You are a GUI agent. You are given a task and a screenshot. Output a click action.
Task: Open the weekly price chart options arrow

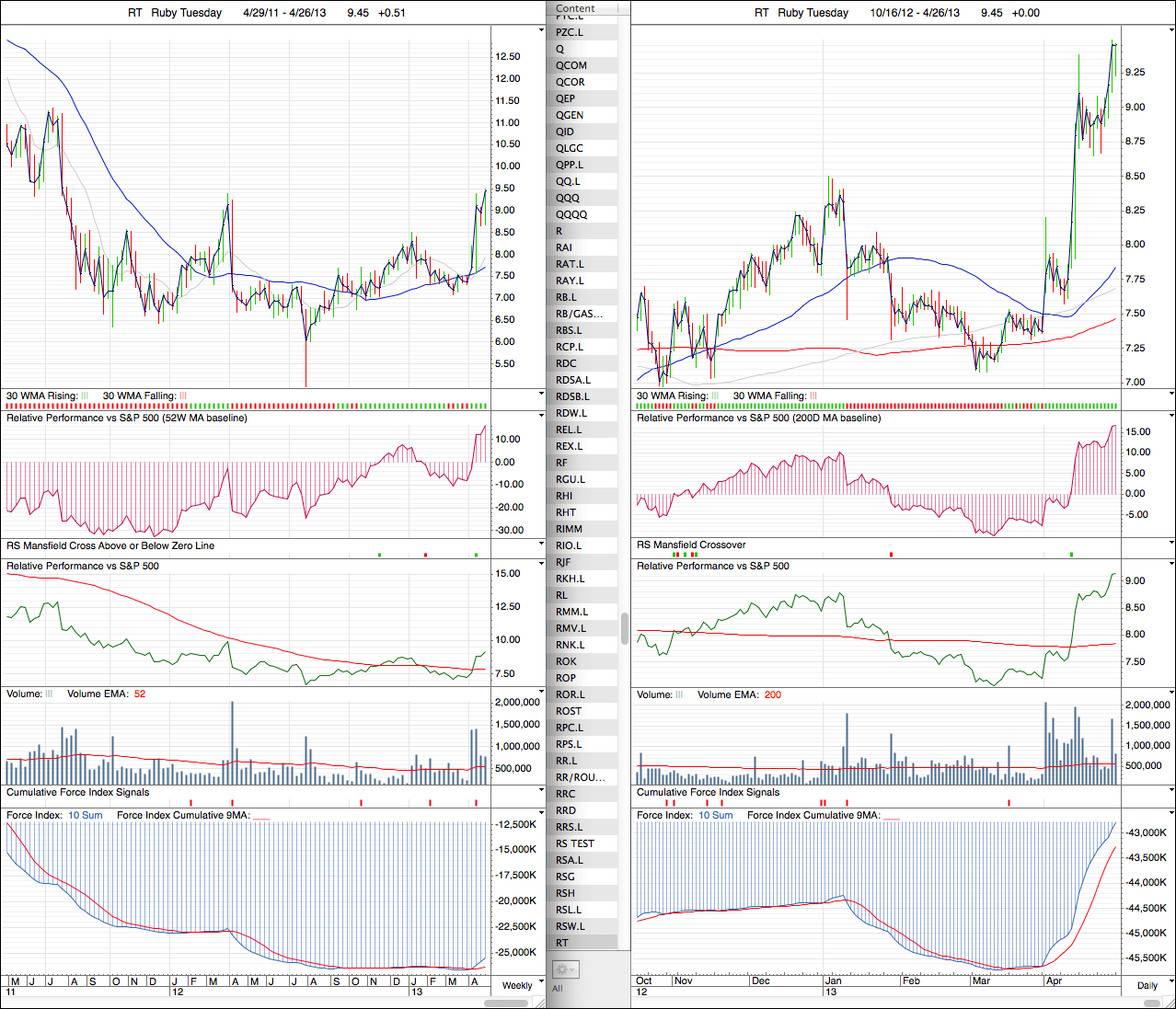(541, 30)
